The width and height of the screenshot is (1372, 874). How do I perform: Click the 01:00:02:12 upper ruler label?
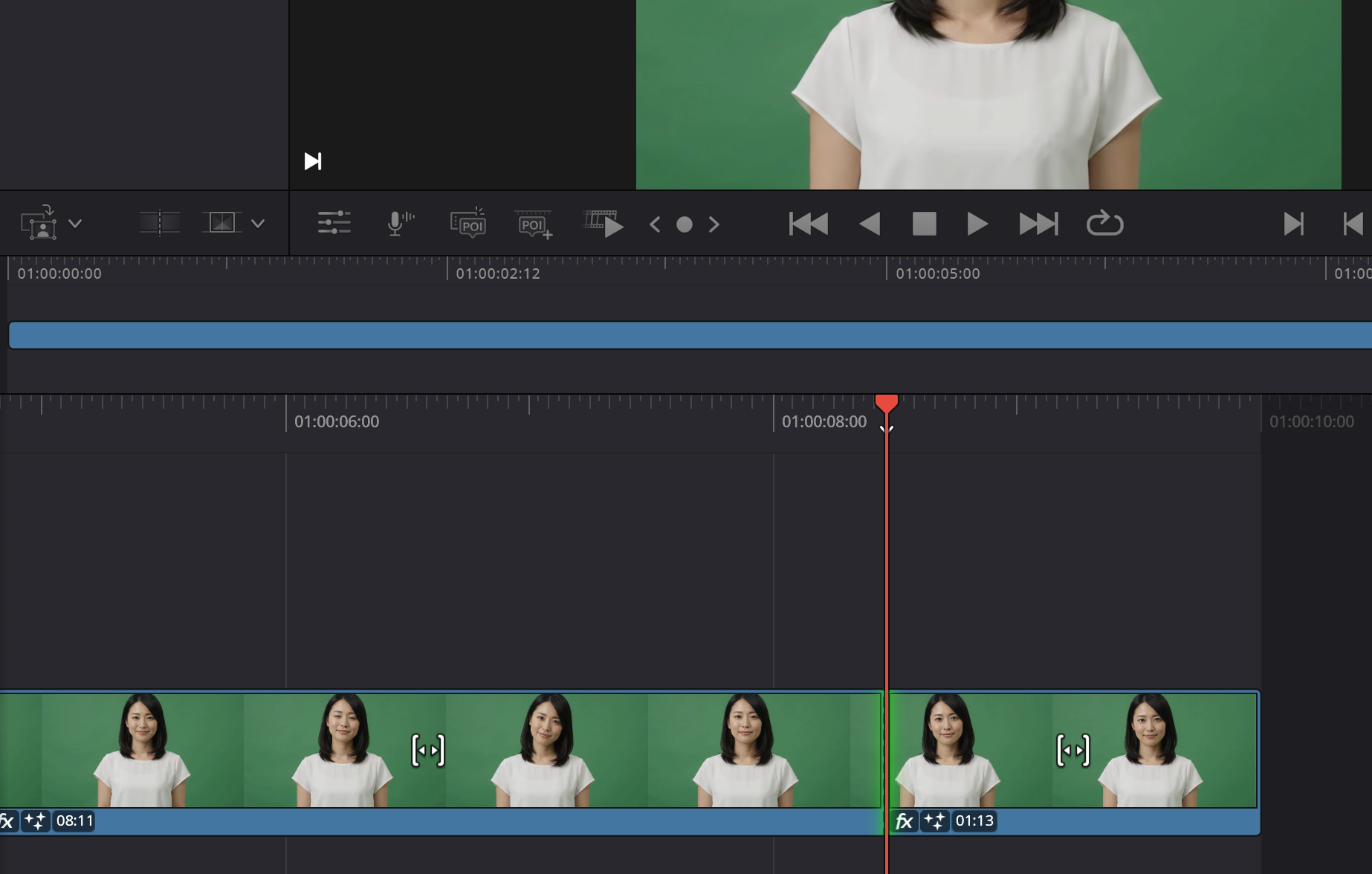(498, 273)
